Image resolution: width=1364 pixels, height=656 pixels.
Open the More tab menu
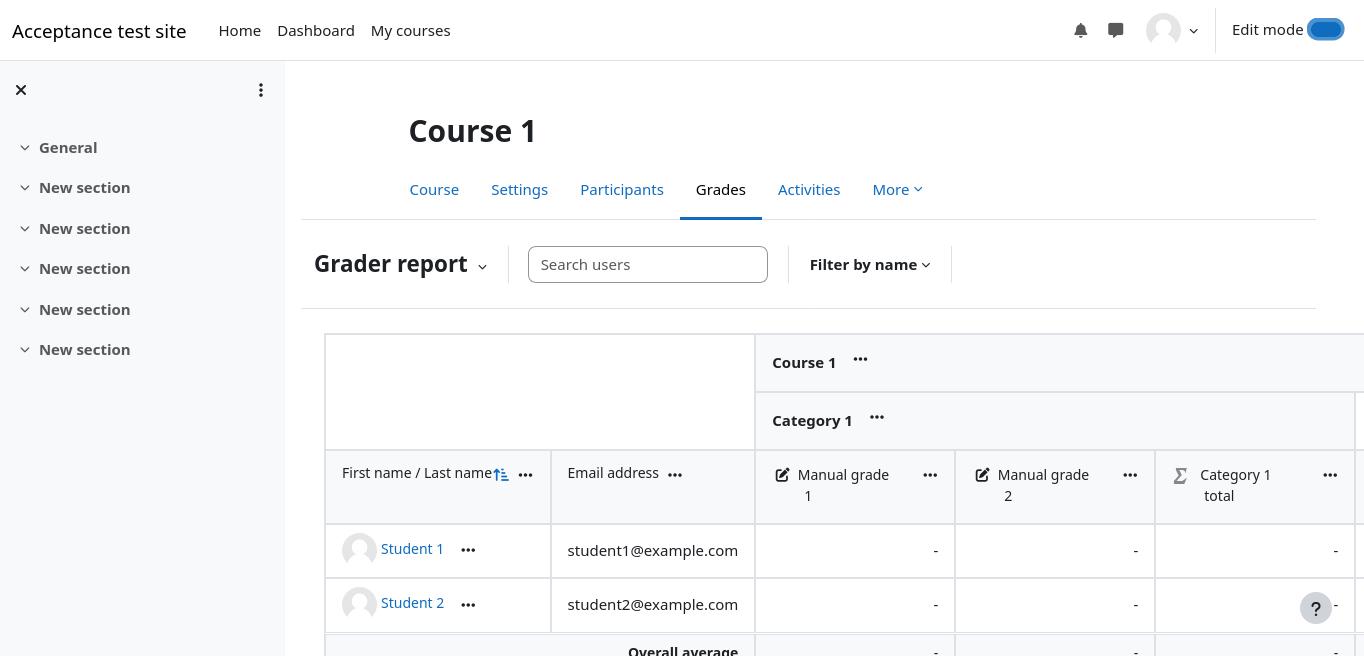(897, 190)
